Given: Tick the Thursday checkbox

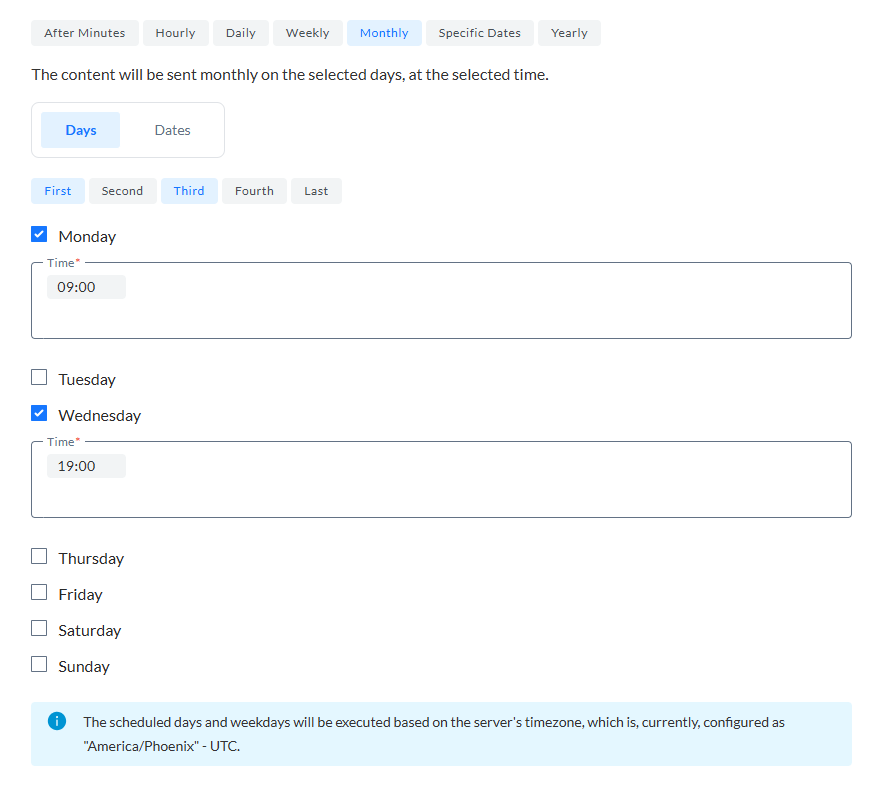Looking at the screenshot, I should coord(39,557).
